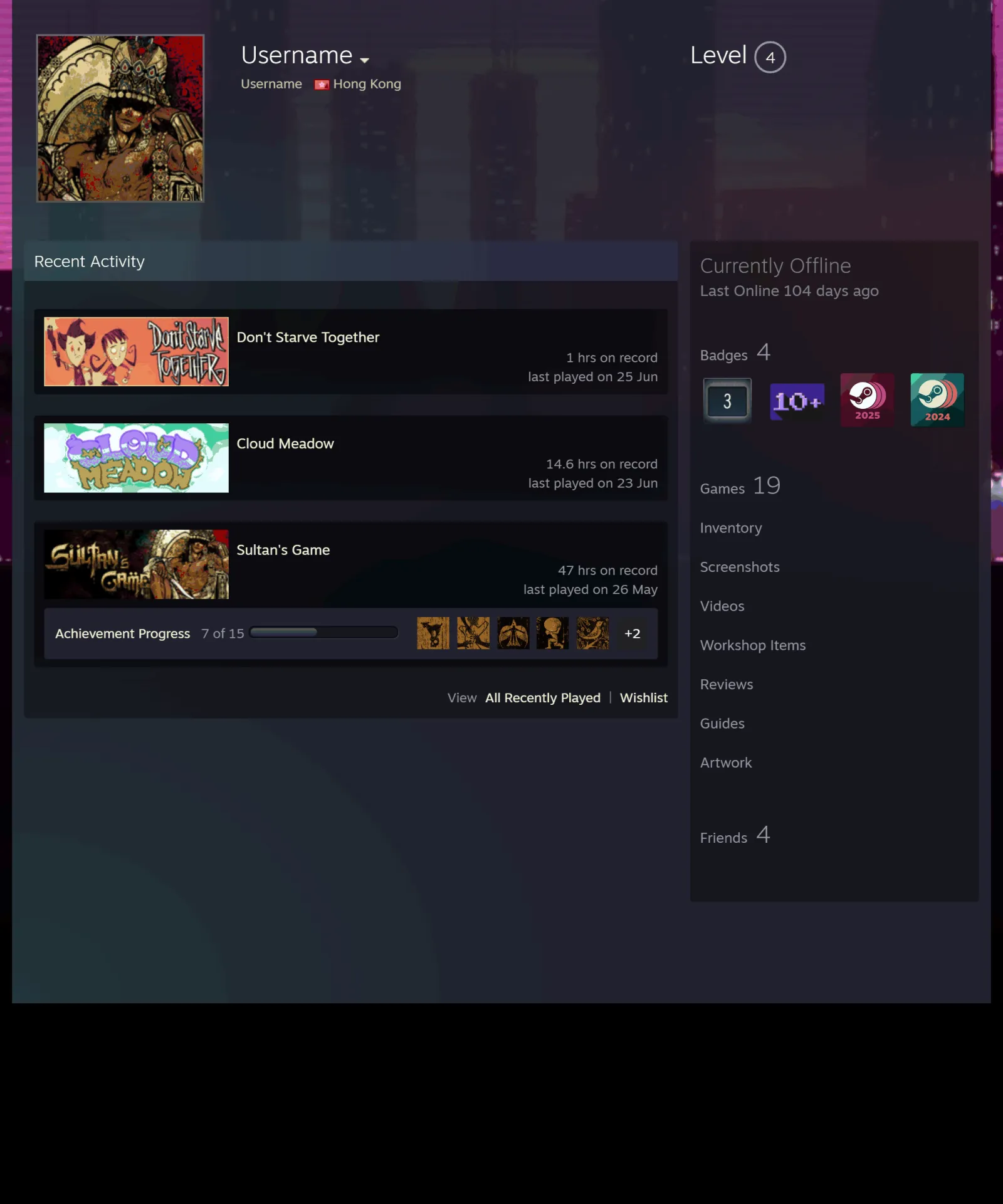
Task: Open fifth Sultan's Game achievement icon
Action: [x=592, y=633]
